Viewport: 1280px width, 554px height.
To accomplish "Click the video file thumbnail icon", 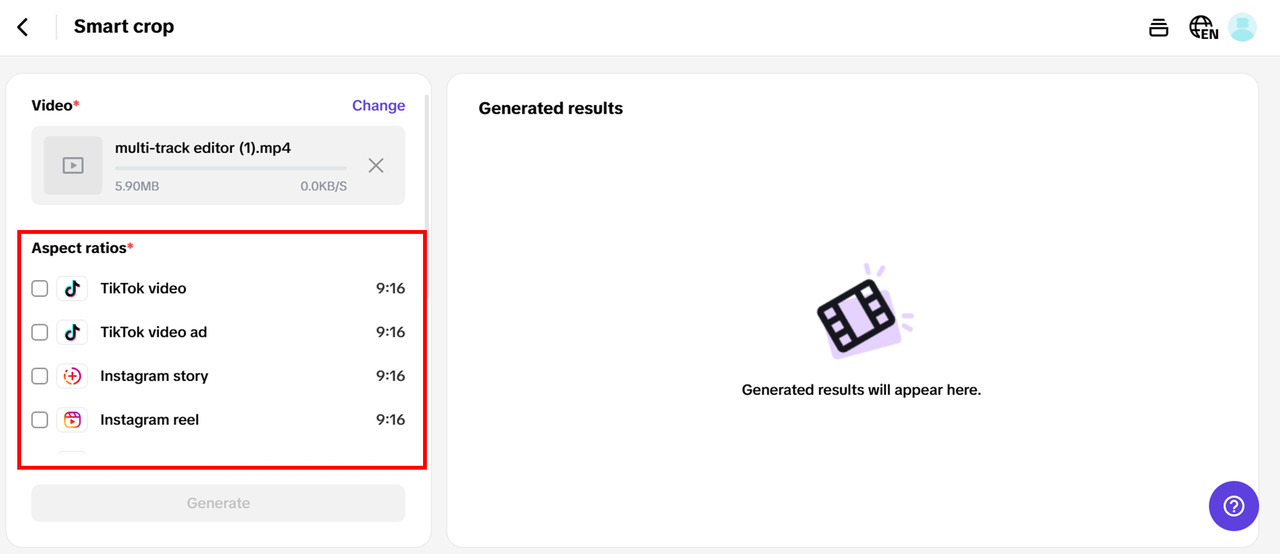I will point(73,165).
